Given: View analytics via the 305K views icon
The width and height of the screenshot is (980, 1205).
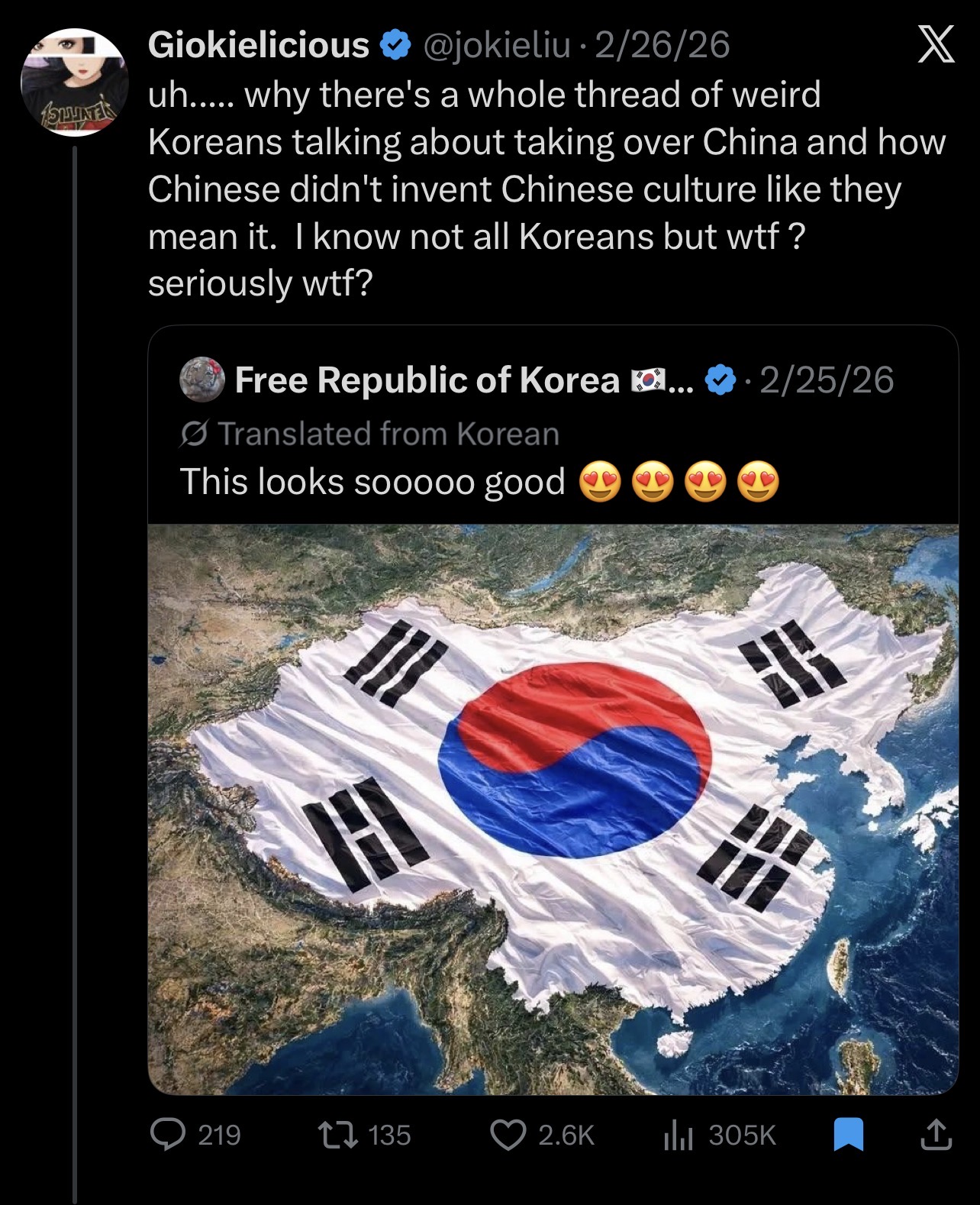Looking at the screenshot, I should [678, 1136].
